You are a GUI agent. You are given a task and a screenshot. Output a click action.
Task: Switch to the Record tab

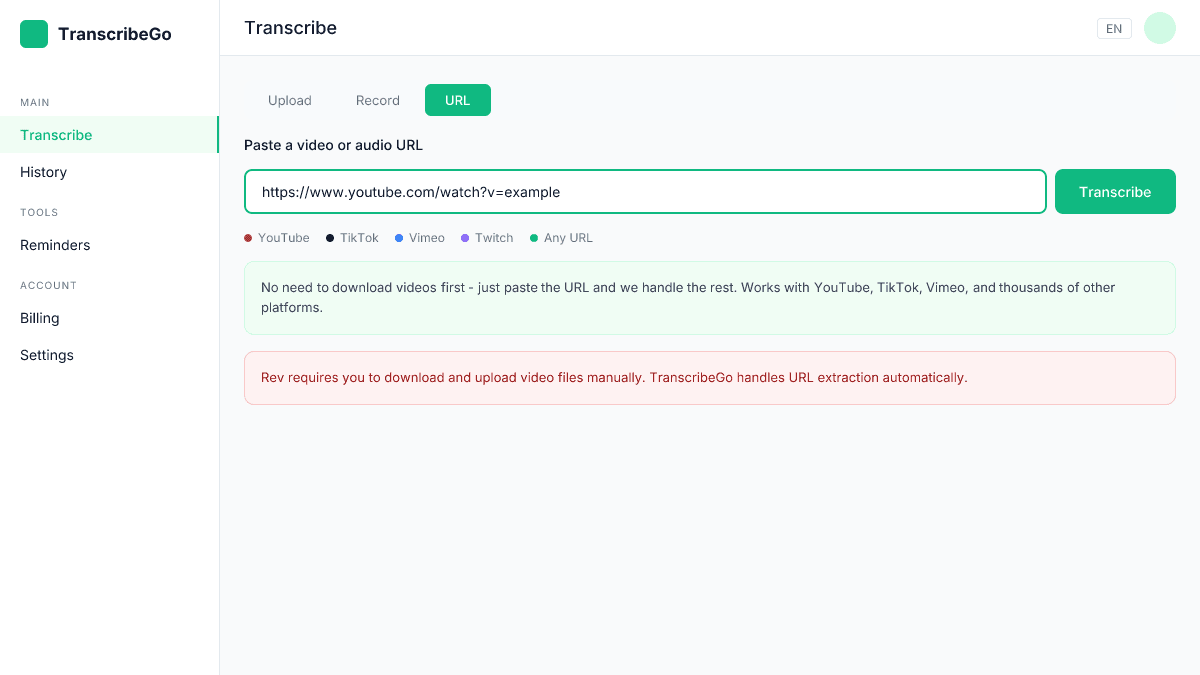pyautogui.click(x=377, y=100)
